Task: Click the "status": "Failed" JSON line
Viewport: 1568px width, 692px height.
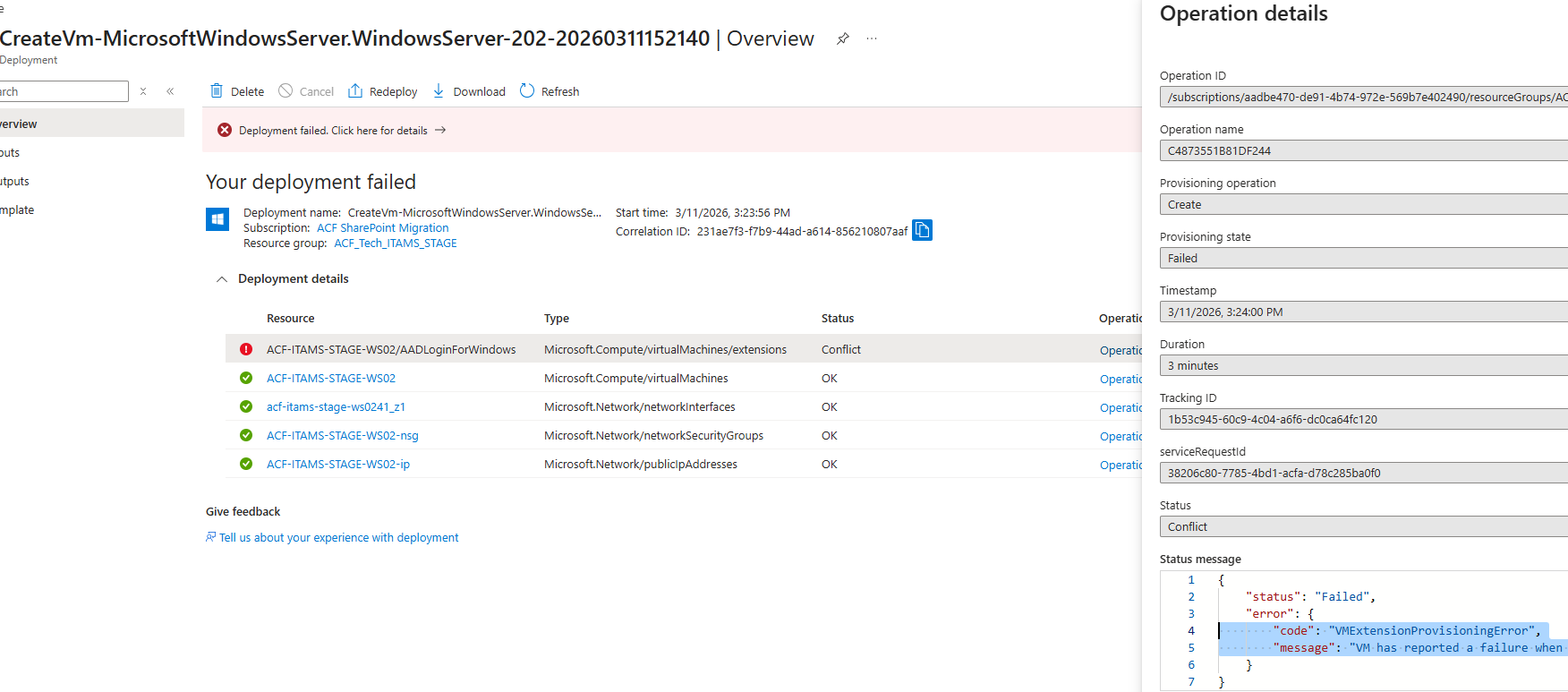Action: click(x=1311, y=597)
